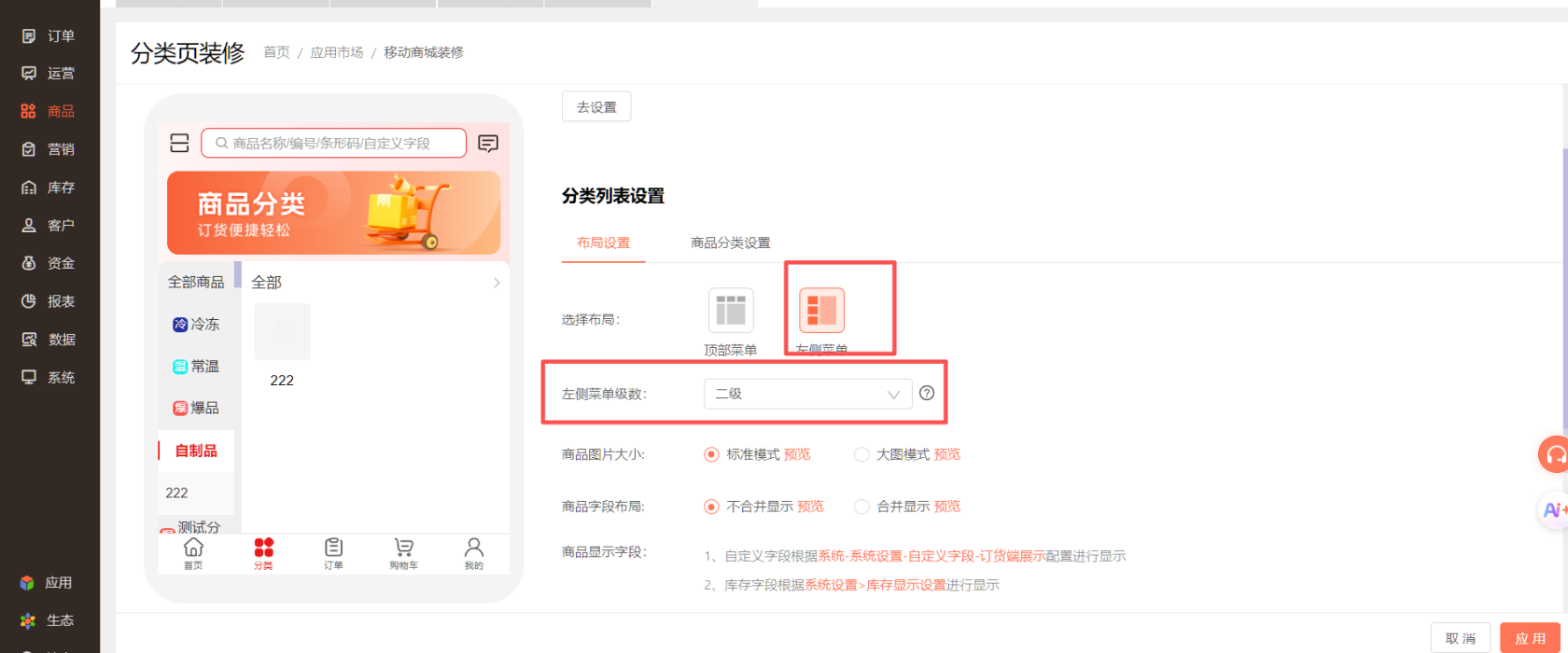Image resolution: width=1568 pixels, height=653 pixels.
Task: Click the help icon beside 左侧菜单级数
Action: click(927, 393)
